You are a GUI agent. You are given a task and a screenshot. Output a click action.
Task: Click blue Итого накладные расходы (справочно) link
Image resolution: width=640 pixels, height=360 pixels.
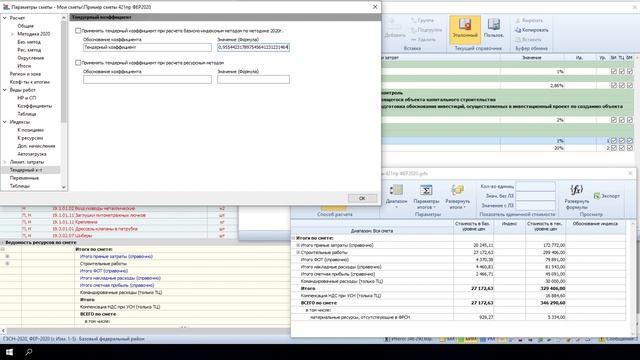point(120,278)
